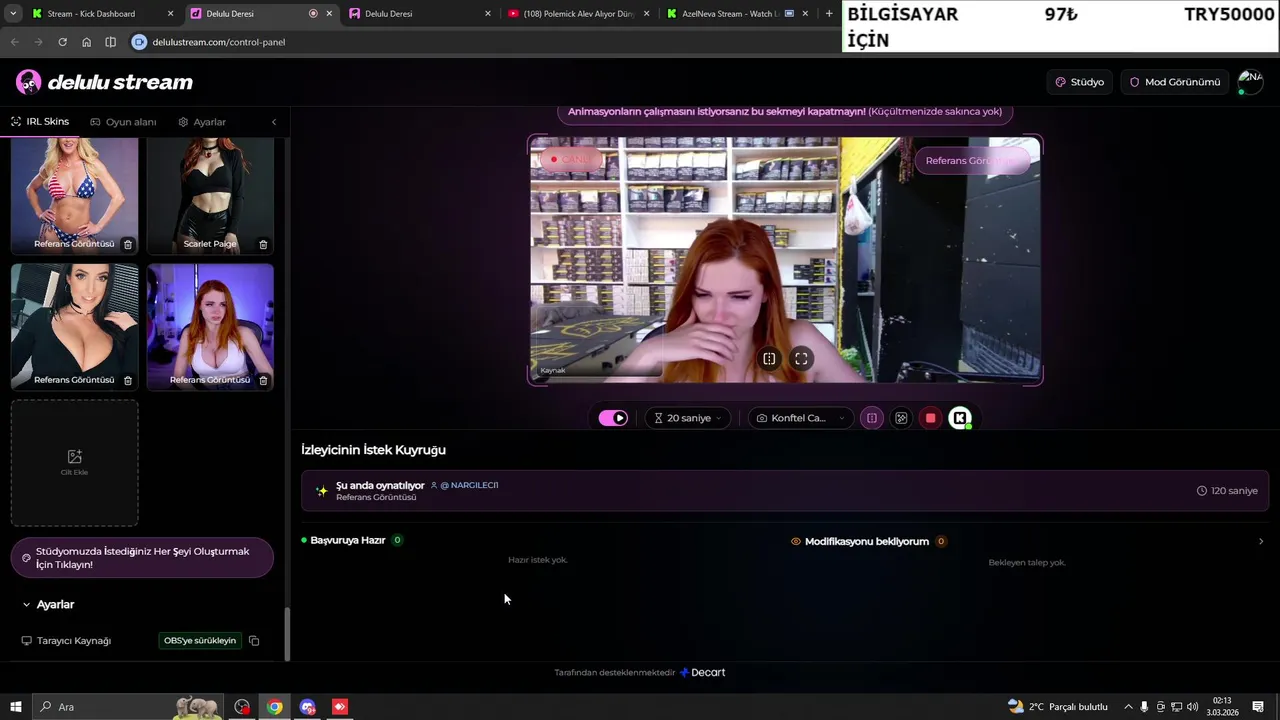Open the red AnyDesk taskbar icon
1280x720 pixels.
point(340,707)
